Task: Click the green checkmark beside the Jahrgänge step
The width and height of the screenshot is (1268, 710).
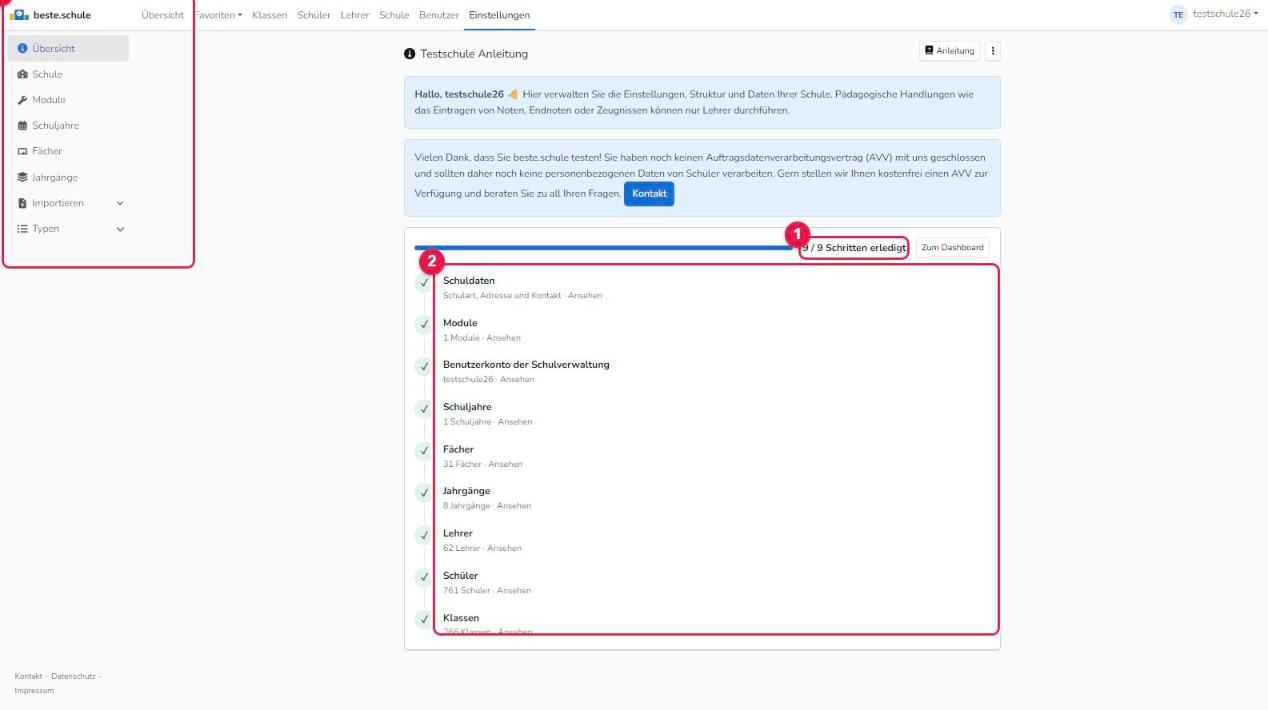Action: pyautogui.click(x=424, y=493)
